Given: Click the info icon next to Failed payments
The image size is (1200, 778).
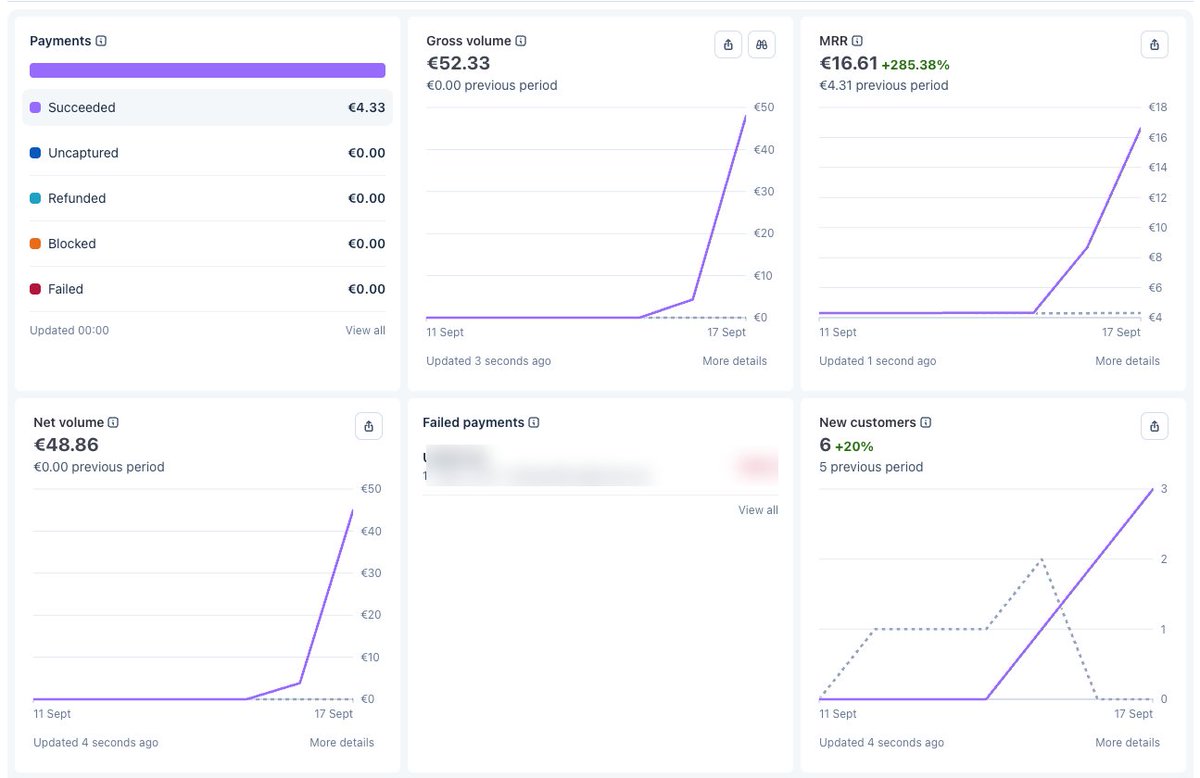Looking at the screenshot, I should (534, 423).
